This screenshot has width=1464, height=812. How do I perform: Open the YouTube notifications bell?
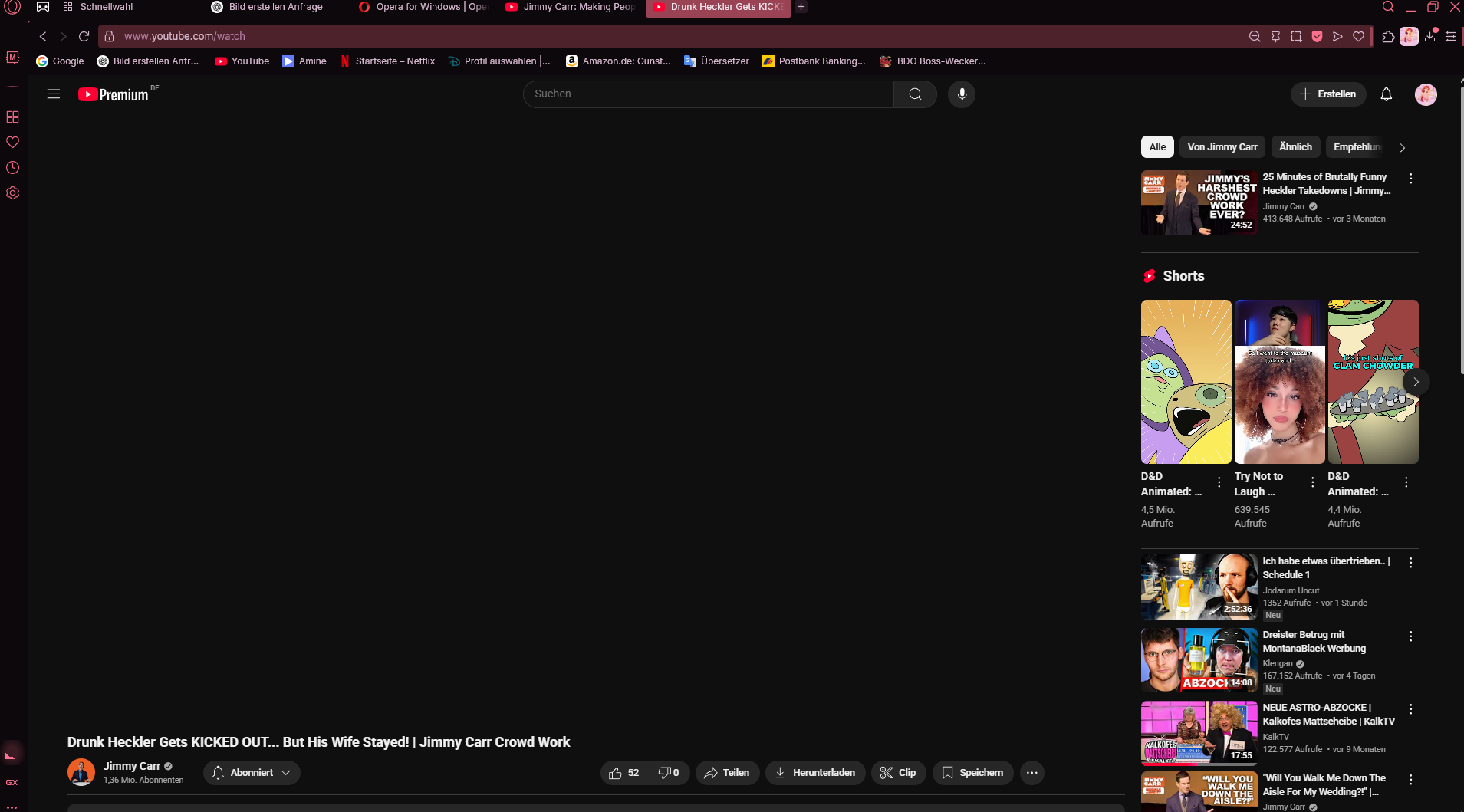pyautogui.click(x=1386, y=94)
